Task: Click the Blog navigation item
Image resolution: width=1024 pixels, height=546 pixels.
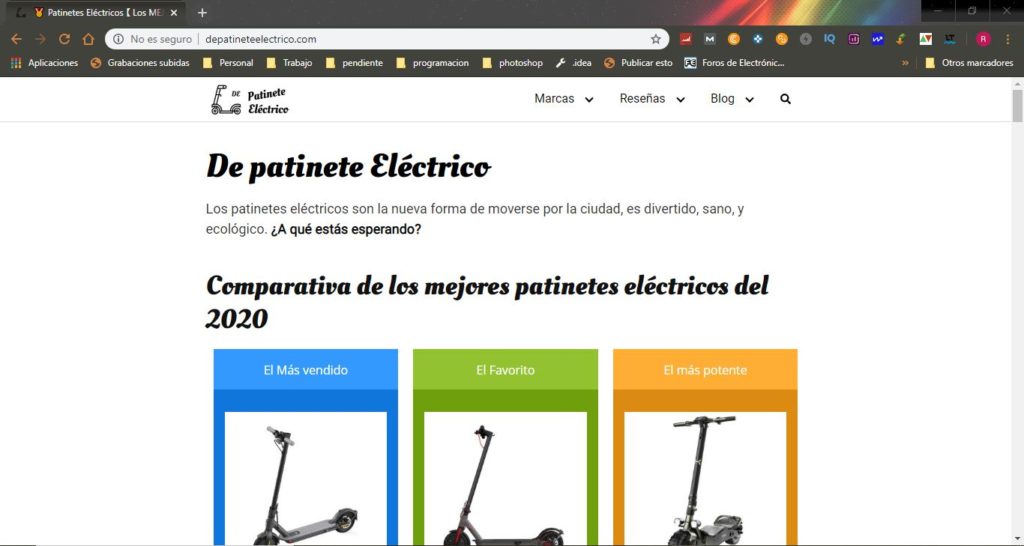Action: click(x=722, y=99)
